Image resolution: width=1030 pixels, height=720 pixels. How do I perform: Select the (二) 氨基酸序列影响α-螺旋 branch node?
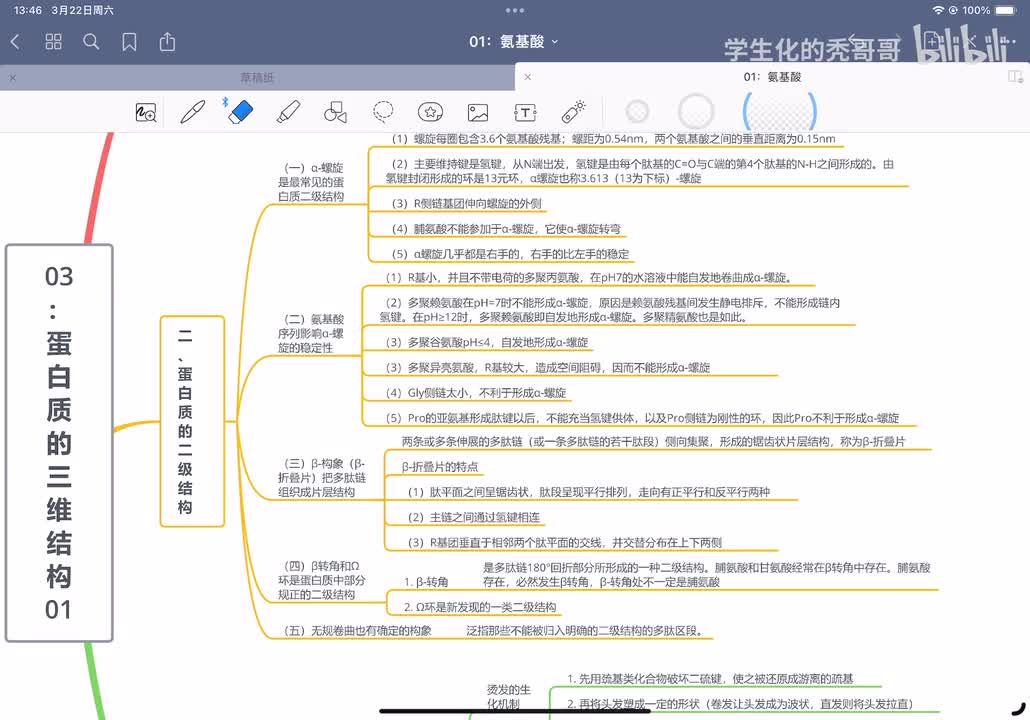coord(311,333)
